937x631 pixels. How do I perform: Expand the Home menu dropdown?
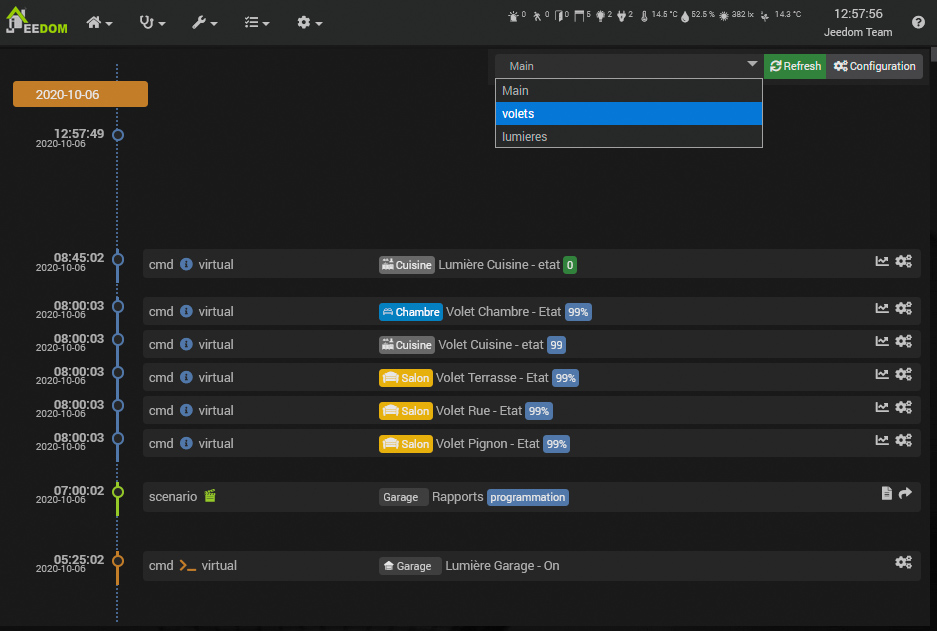[x=100, y=22]
